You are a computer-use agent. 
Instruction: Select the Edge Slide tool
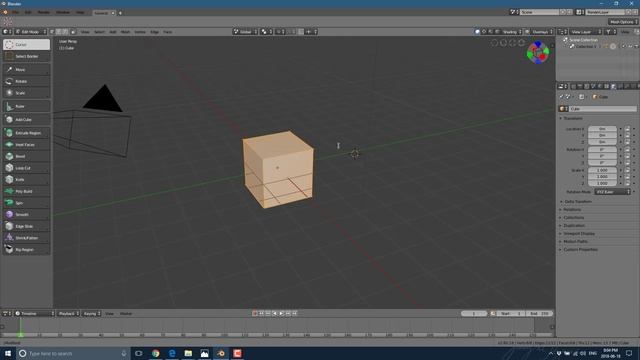pos(27,226)
